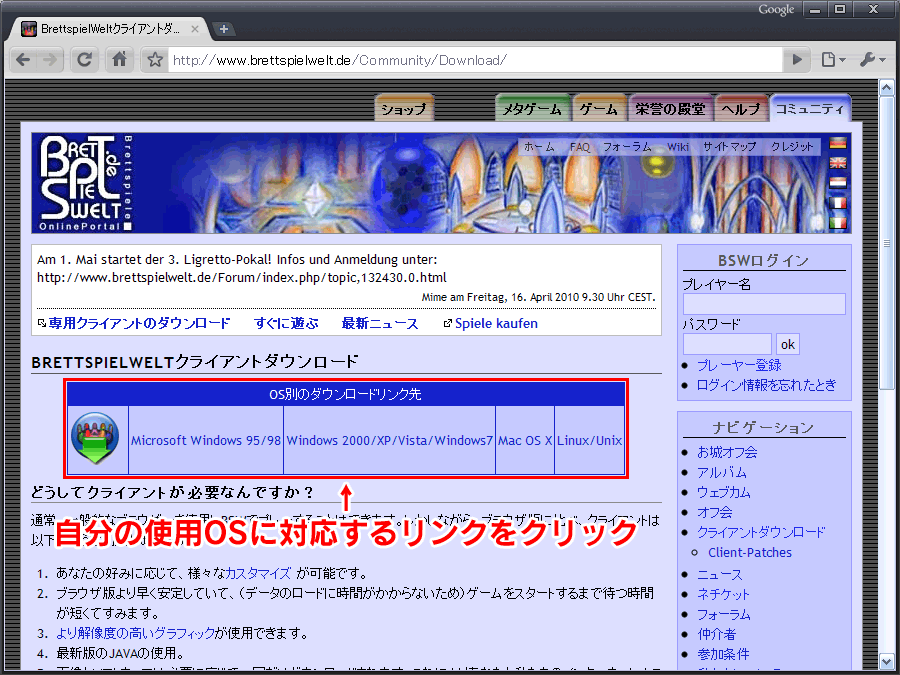Switch language with the Italian flag
This screenshot has width=900, height=675.
pyautogui.click(x=838, y=222)
